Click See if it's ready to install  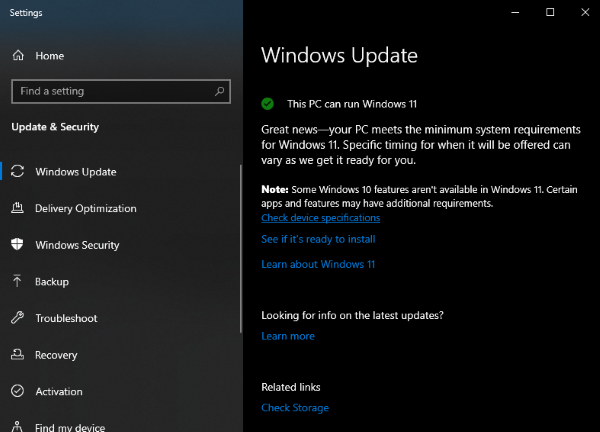(318, 239)
